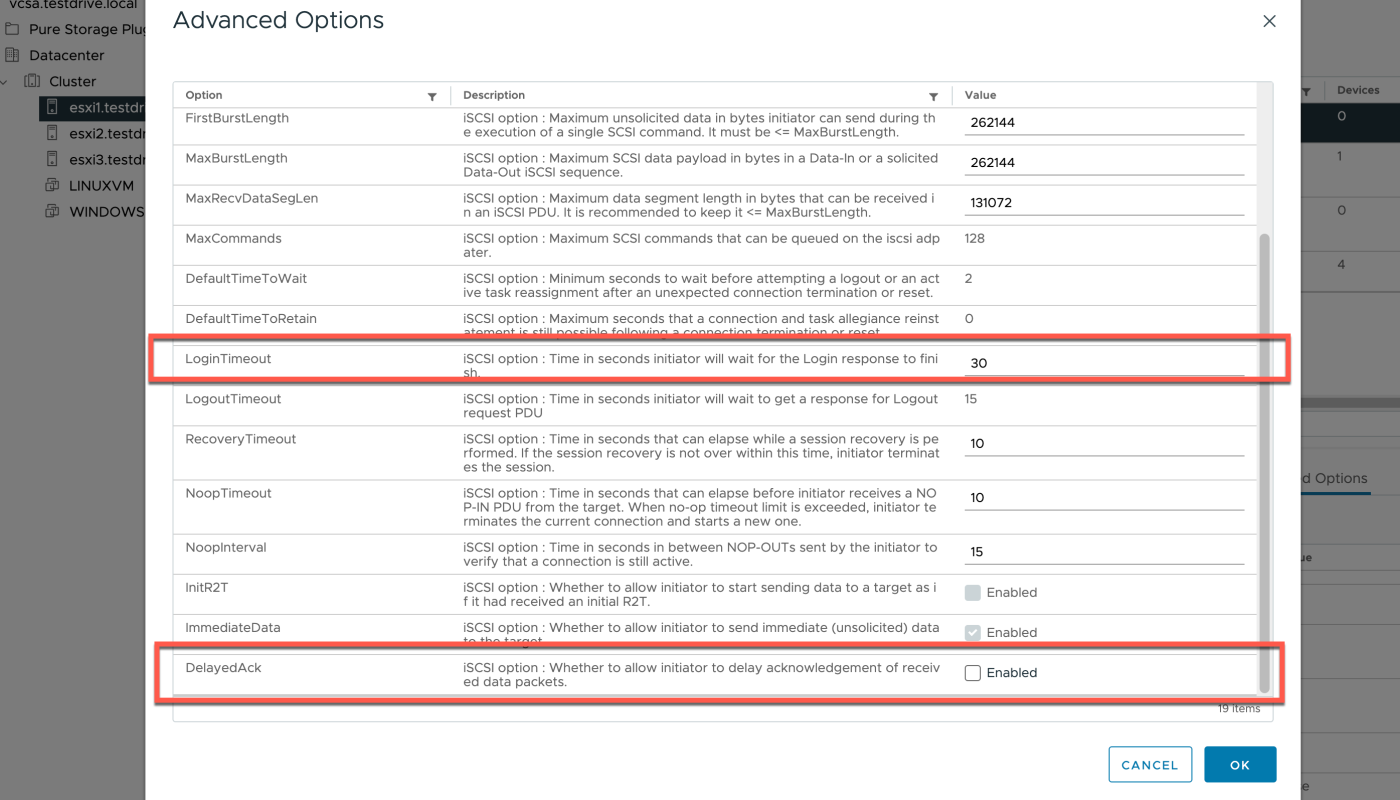Open the Description column filter
Image resolution: width=1400 pixels, height=800 pixels.
click(933, 96)
